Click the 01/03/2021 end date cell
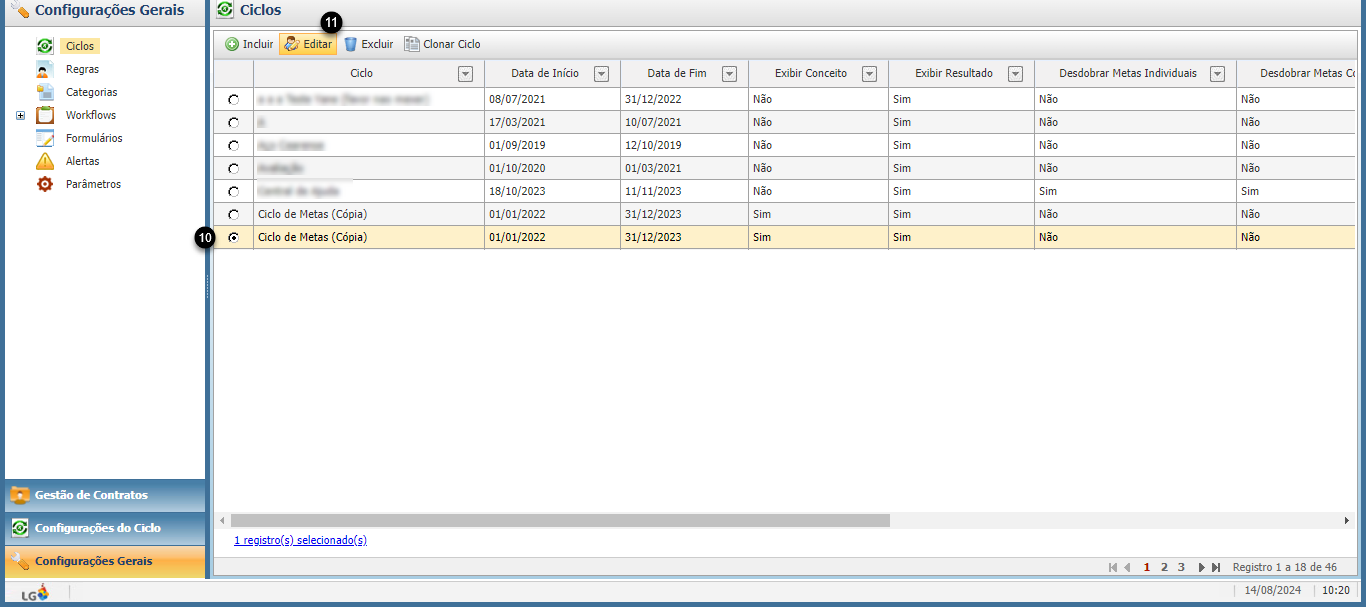Viewport: 1366px width, 607px height. (684, 169)
